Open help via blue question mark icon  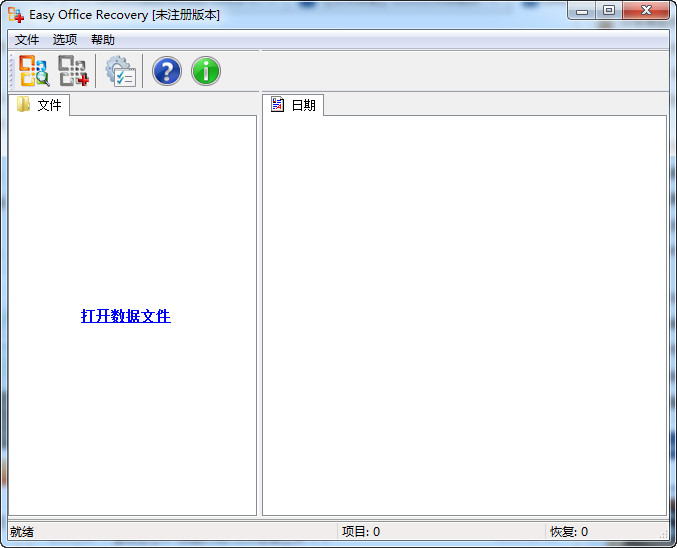[x=167, y=71]
